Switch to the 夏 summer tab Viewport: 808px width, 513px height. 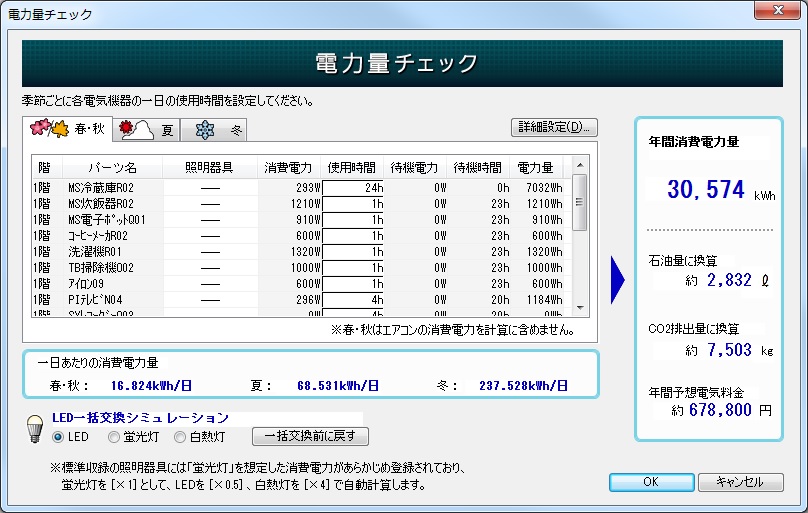coord(146,130)
